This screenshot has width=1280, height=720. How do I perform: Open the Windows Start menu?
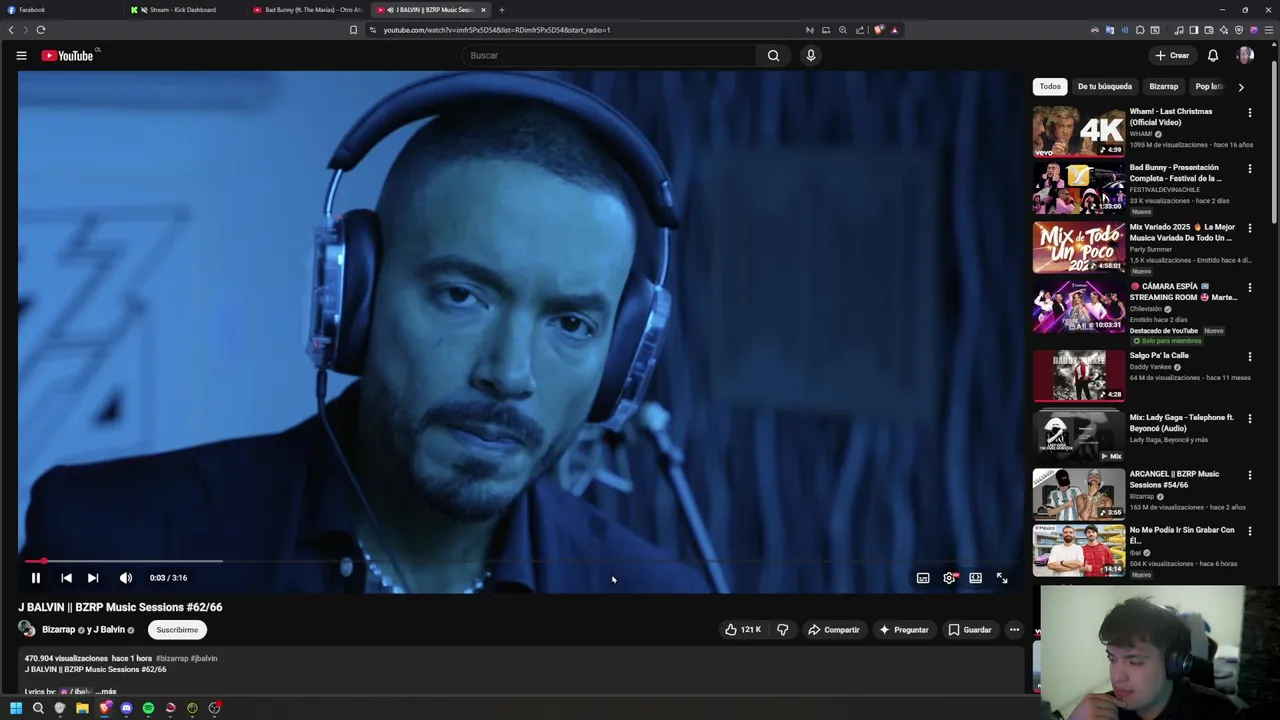16,708
